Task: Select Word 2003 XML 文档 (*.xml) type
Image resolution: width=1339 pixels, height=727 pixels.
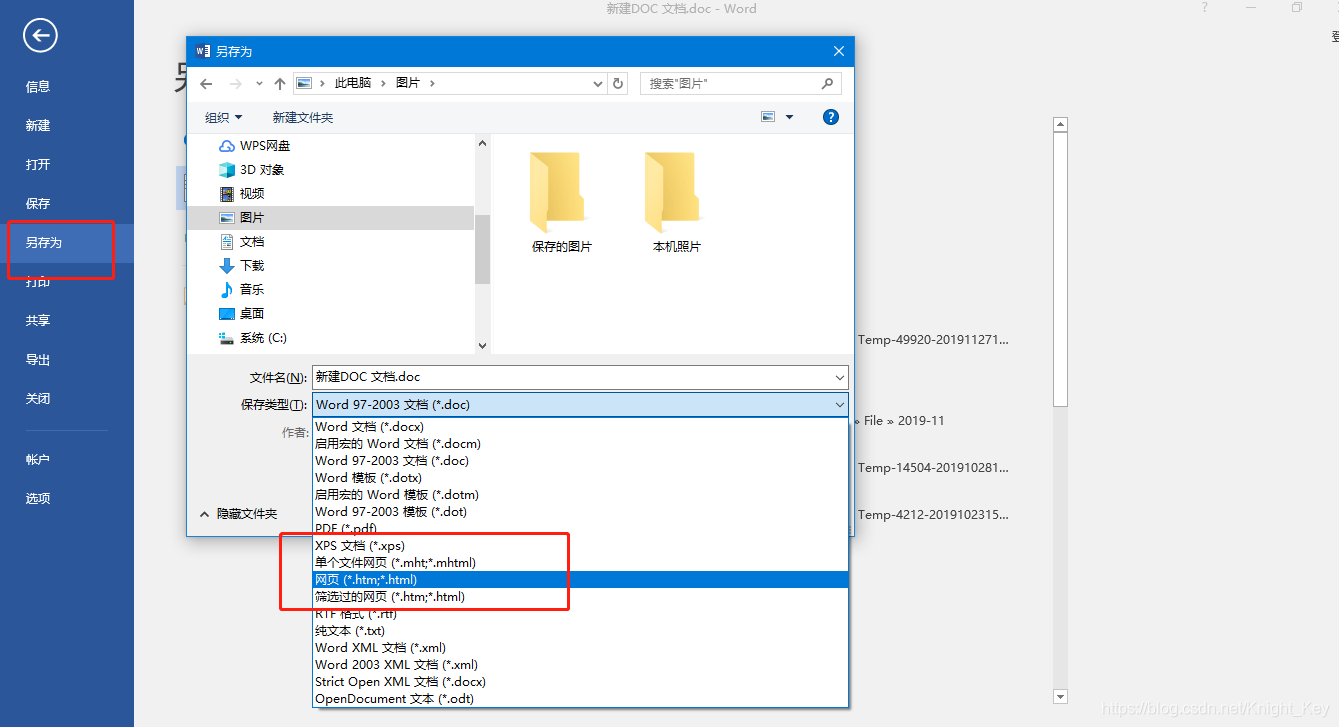Action: click(x=580, y=665)
